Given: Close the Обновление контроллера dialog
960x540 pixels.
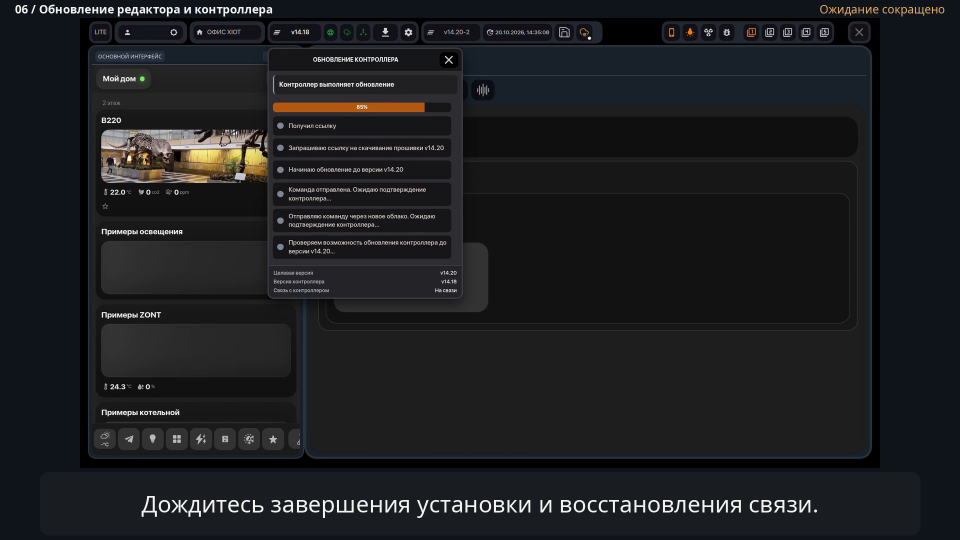Looking at the screenshot, I should (x=449, y=60).
